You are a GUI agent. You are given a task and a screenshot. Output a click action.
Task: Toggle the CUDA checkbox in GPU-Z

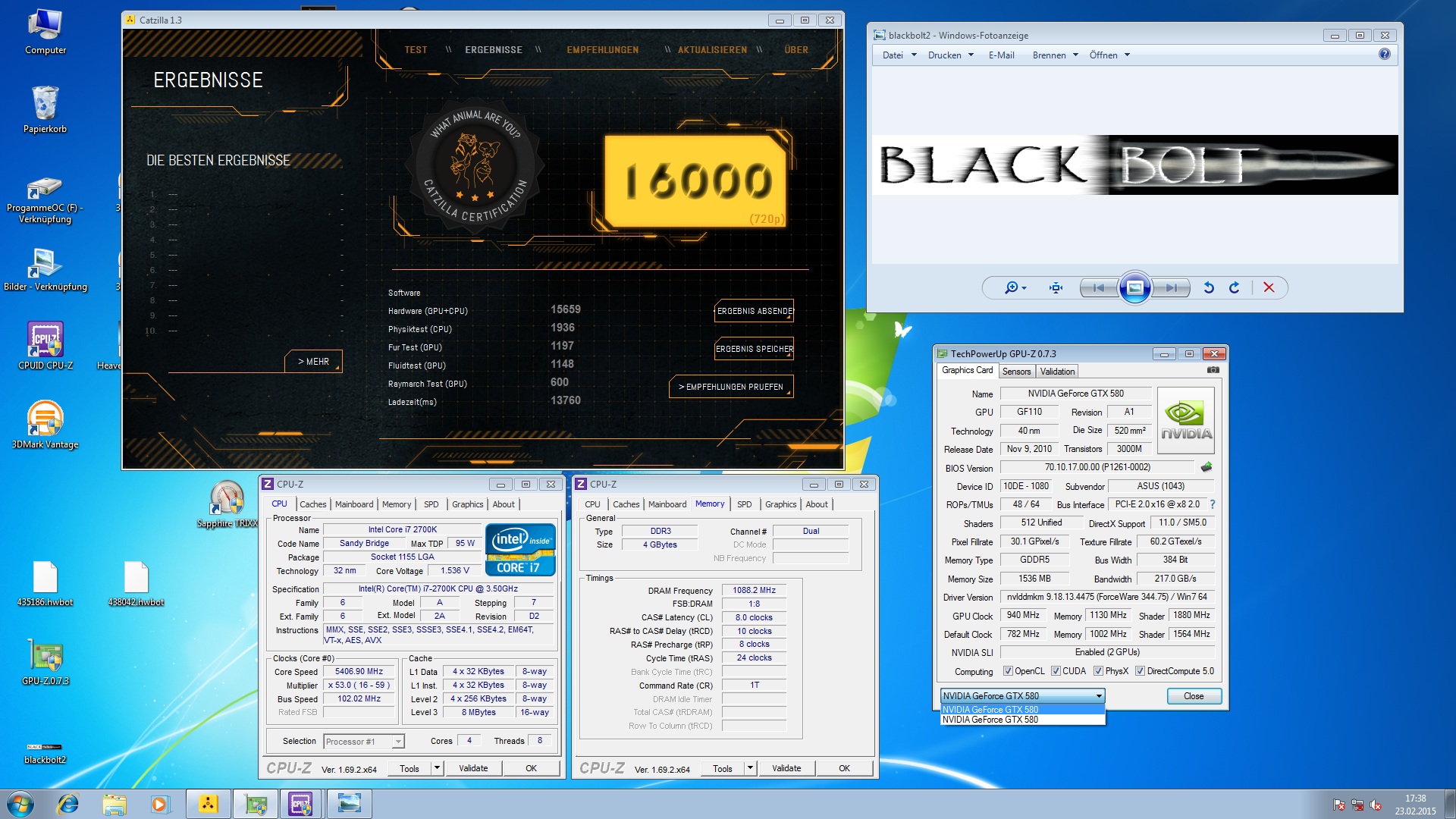point(1056,671)
